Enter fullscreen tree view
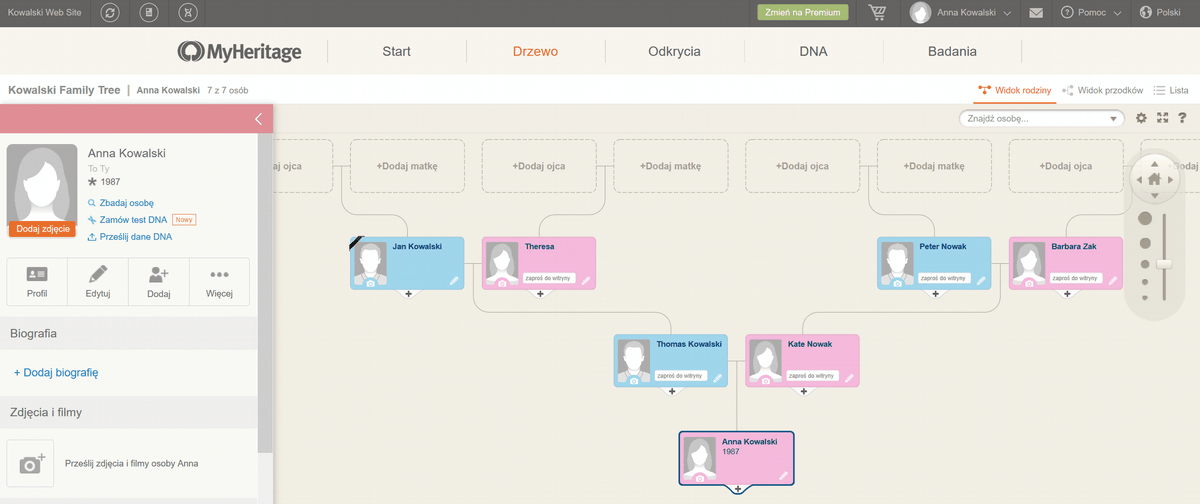Viewport: 1200px width, 504px height. 1163,118
